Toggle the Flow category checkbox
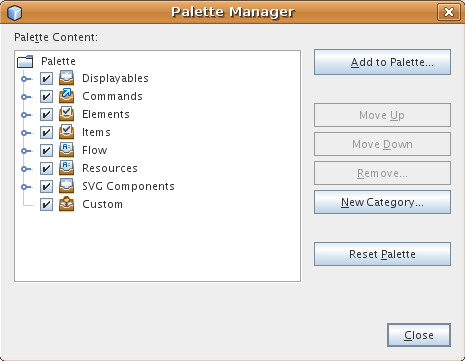This screenshot has width=465, height=361. pos(46,150)
